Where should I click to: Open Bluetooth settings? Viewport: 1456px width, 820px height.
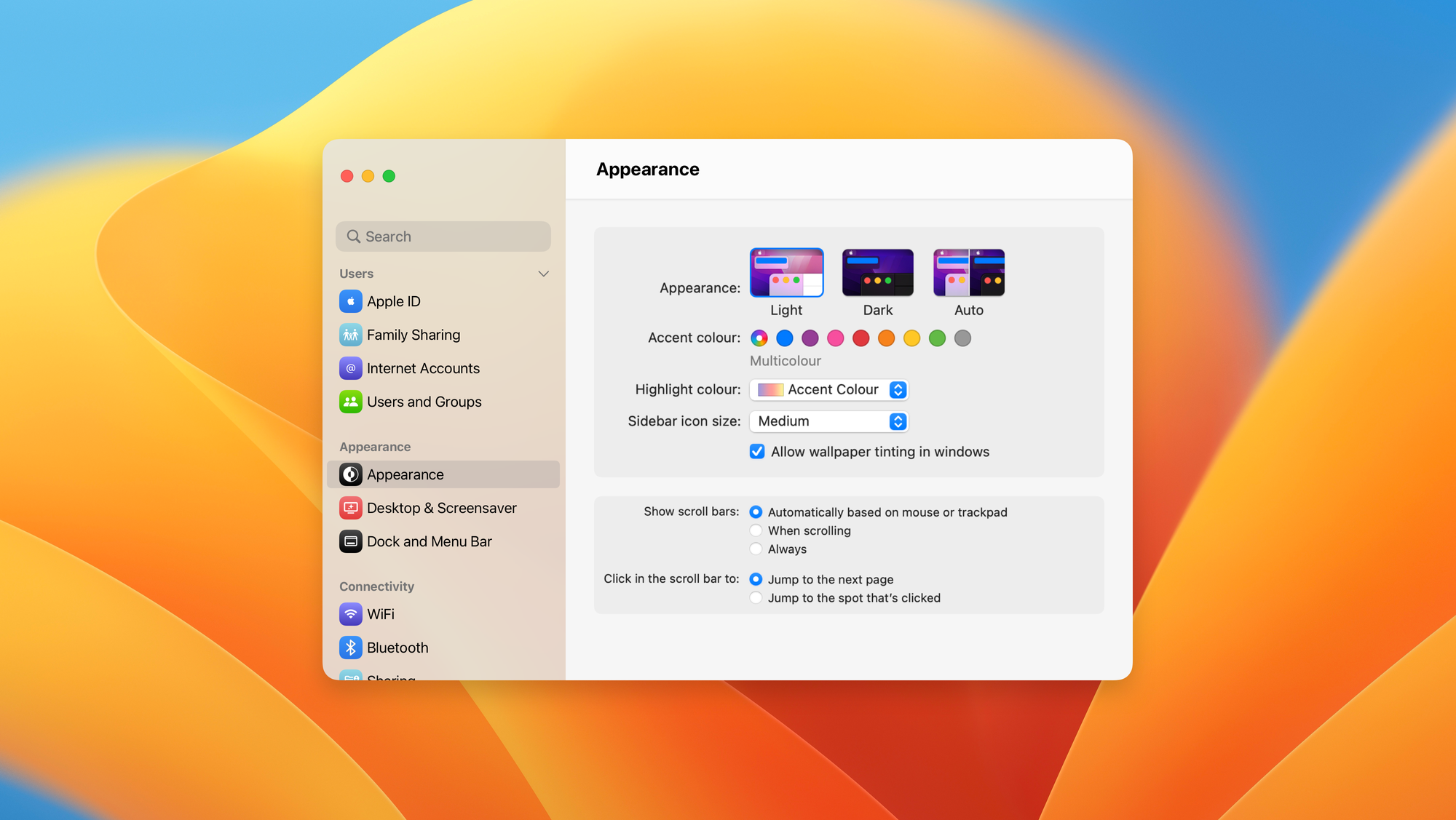[x=398, y=647]
